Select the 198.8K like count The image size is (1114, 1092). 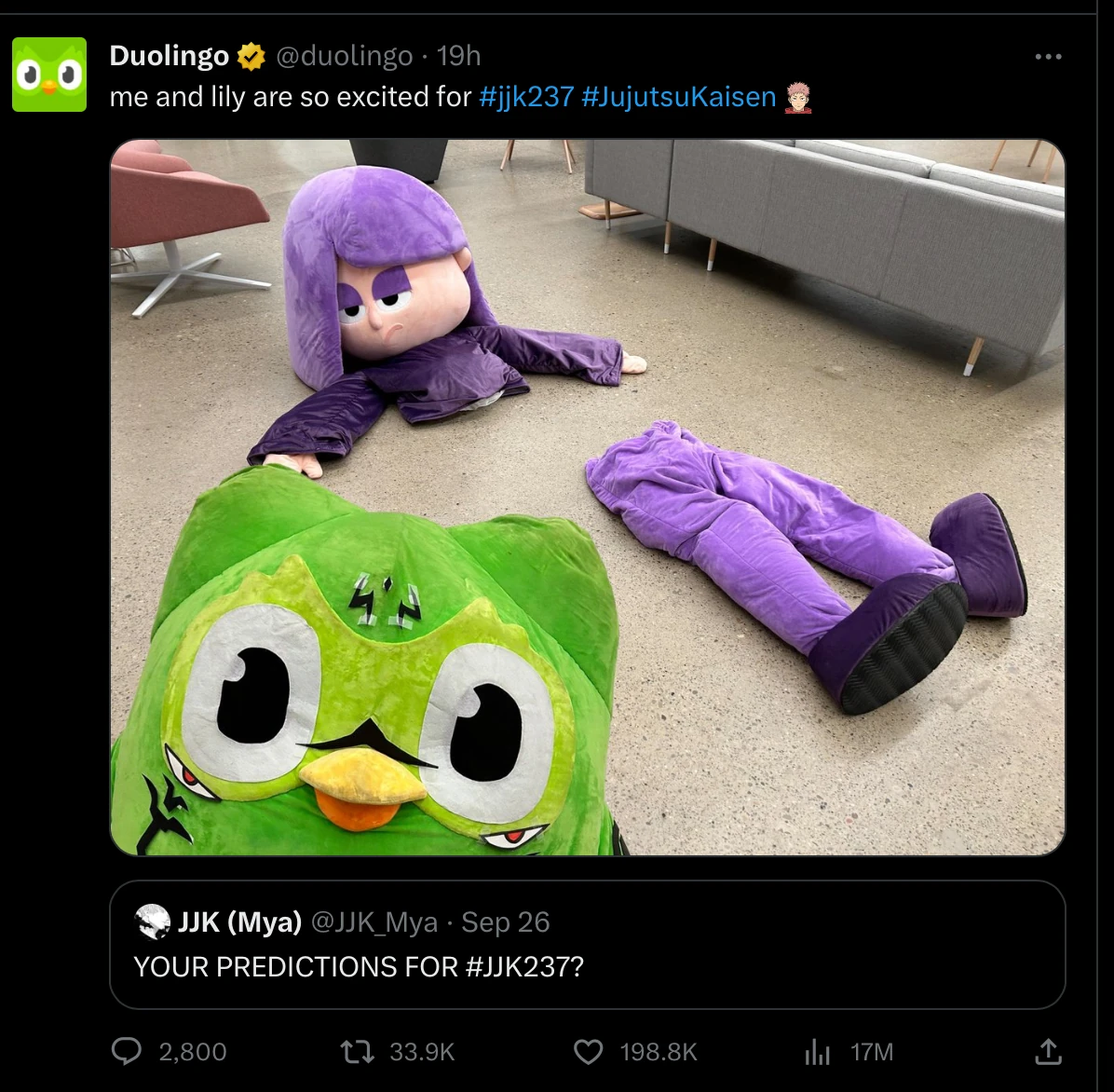tap(659, 1052)
